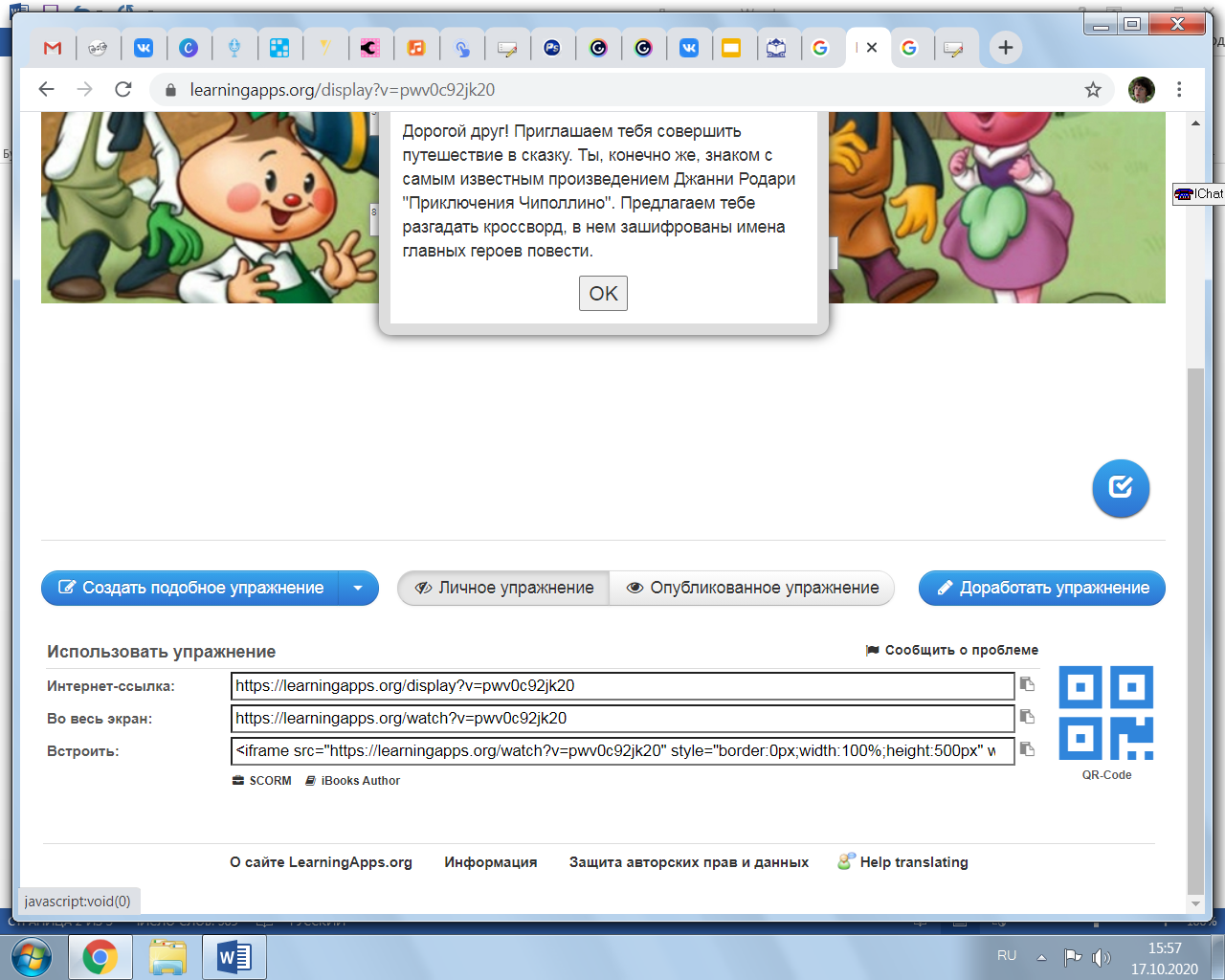
Task: Switch to the Canva tab with the blue C icon
Action: 189,48
